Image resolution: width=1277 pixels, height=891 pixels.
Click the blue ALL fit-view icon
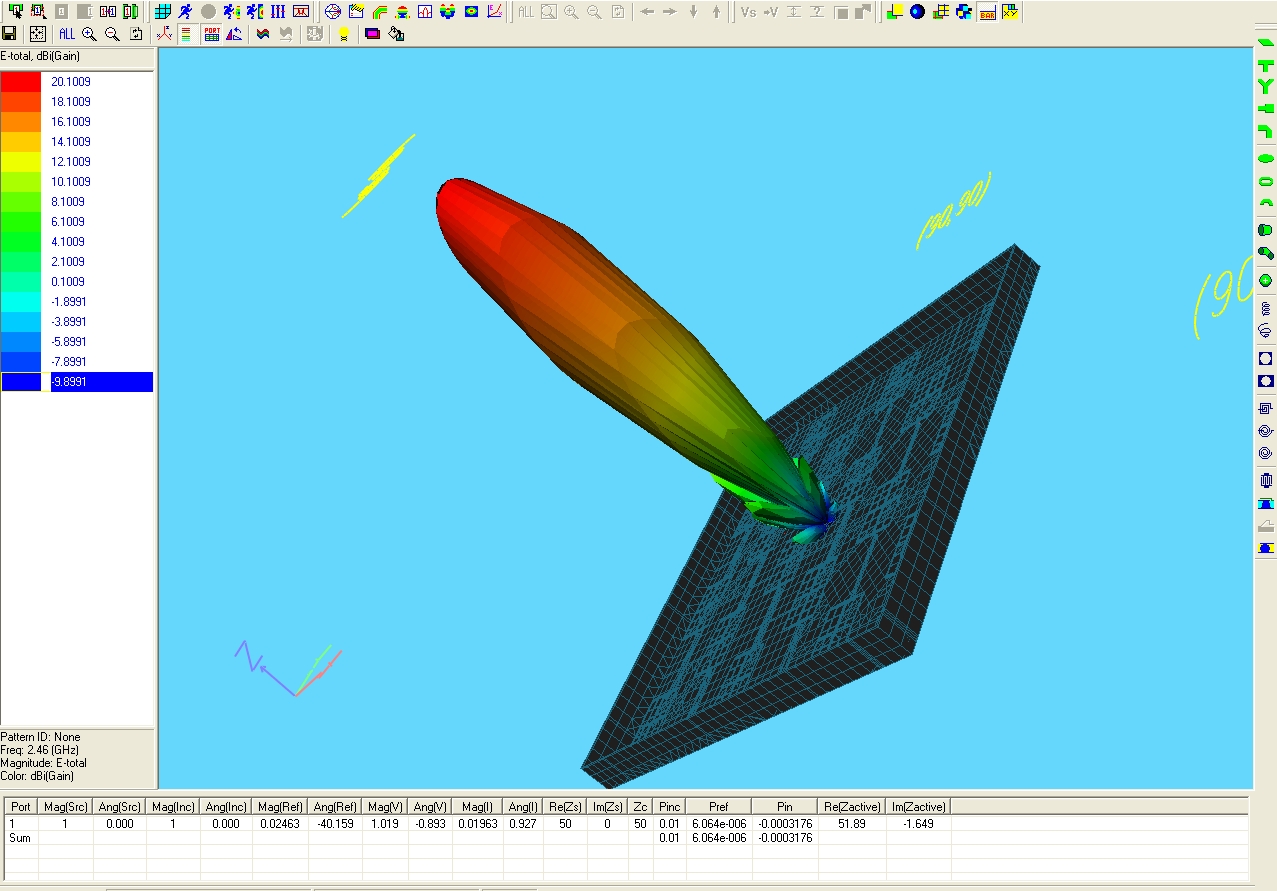tap(67, 33)
